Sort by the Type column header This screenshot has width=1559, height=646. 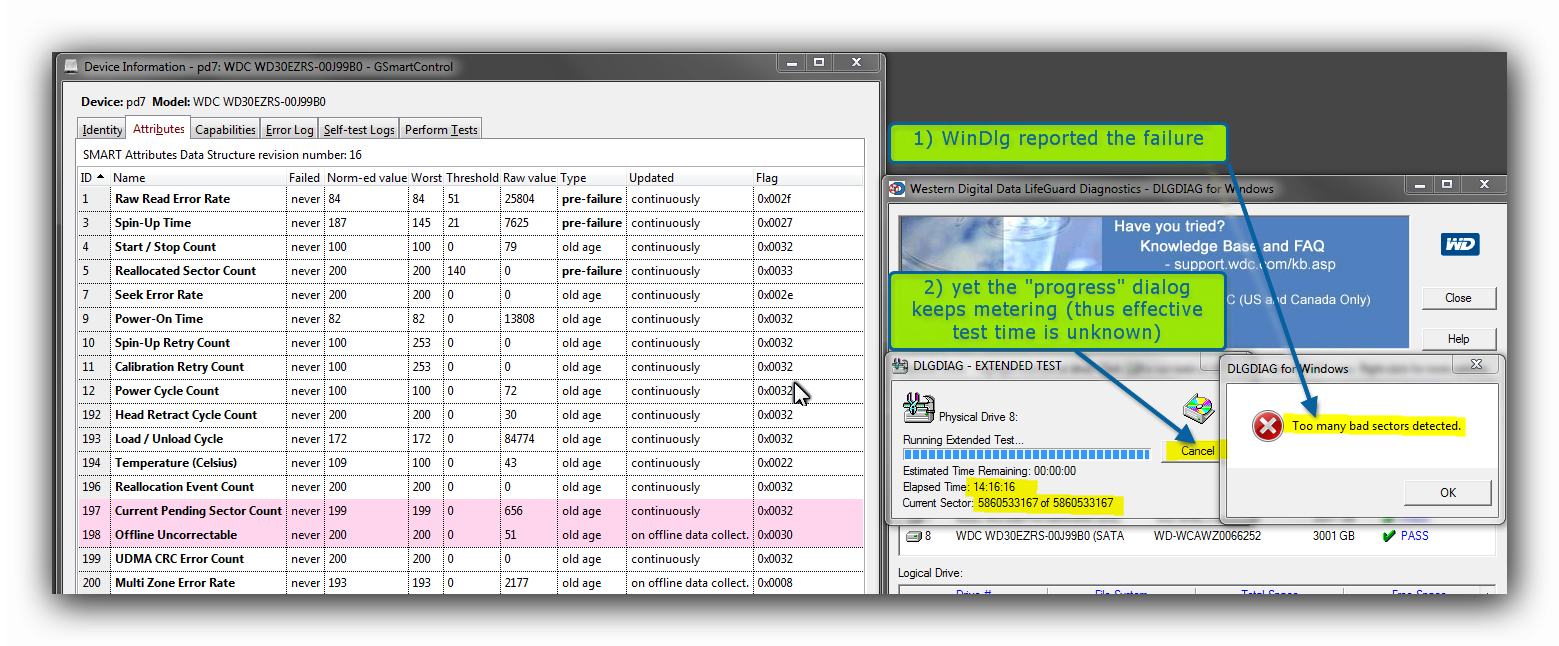pyautogui.click(x=592, y=177)
